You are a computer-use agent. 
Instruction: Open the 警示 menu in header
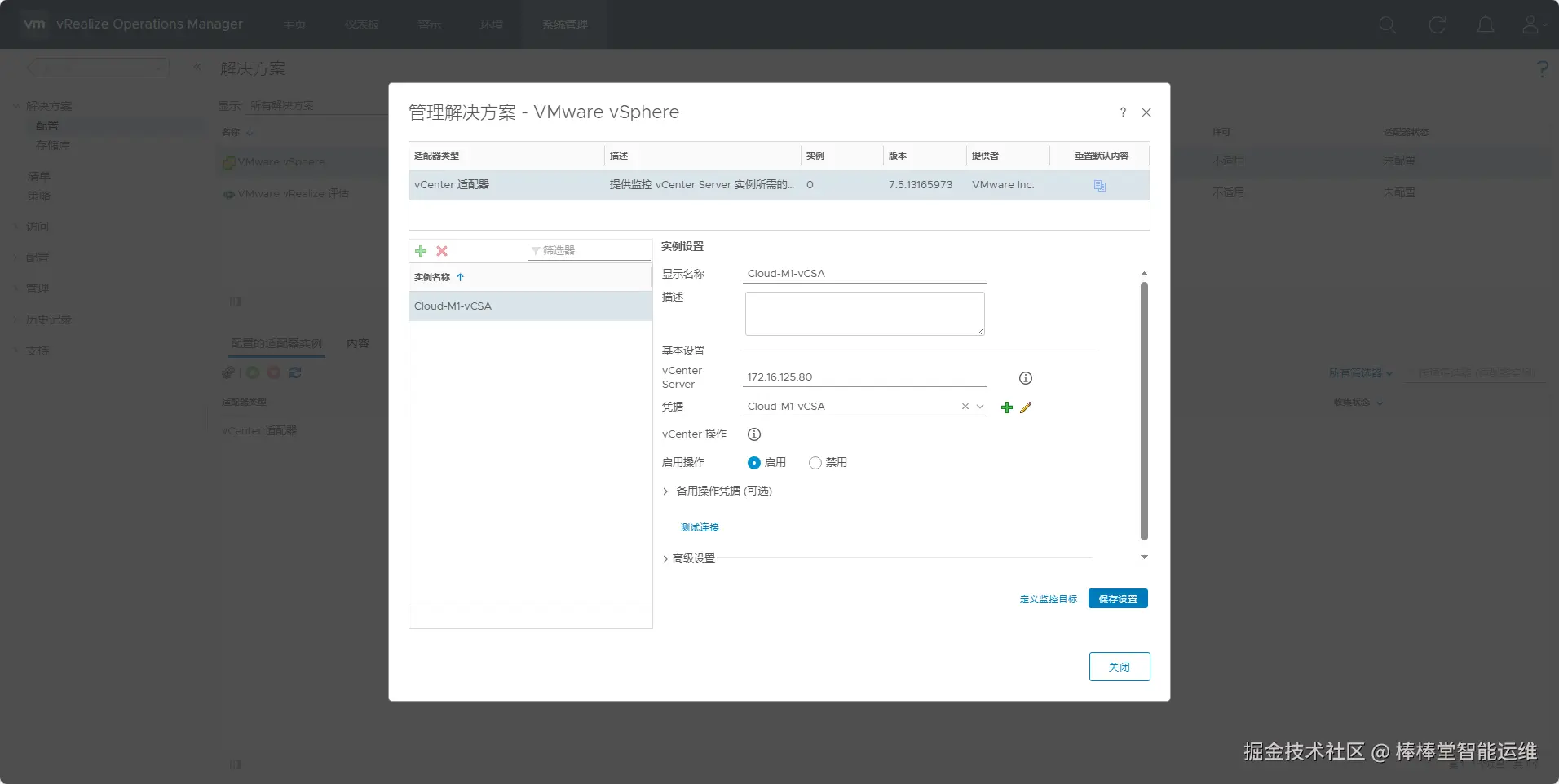pyautogui.click(x=430, y=24)
